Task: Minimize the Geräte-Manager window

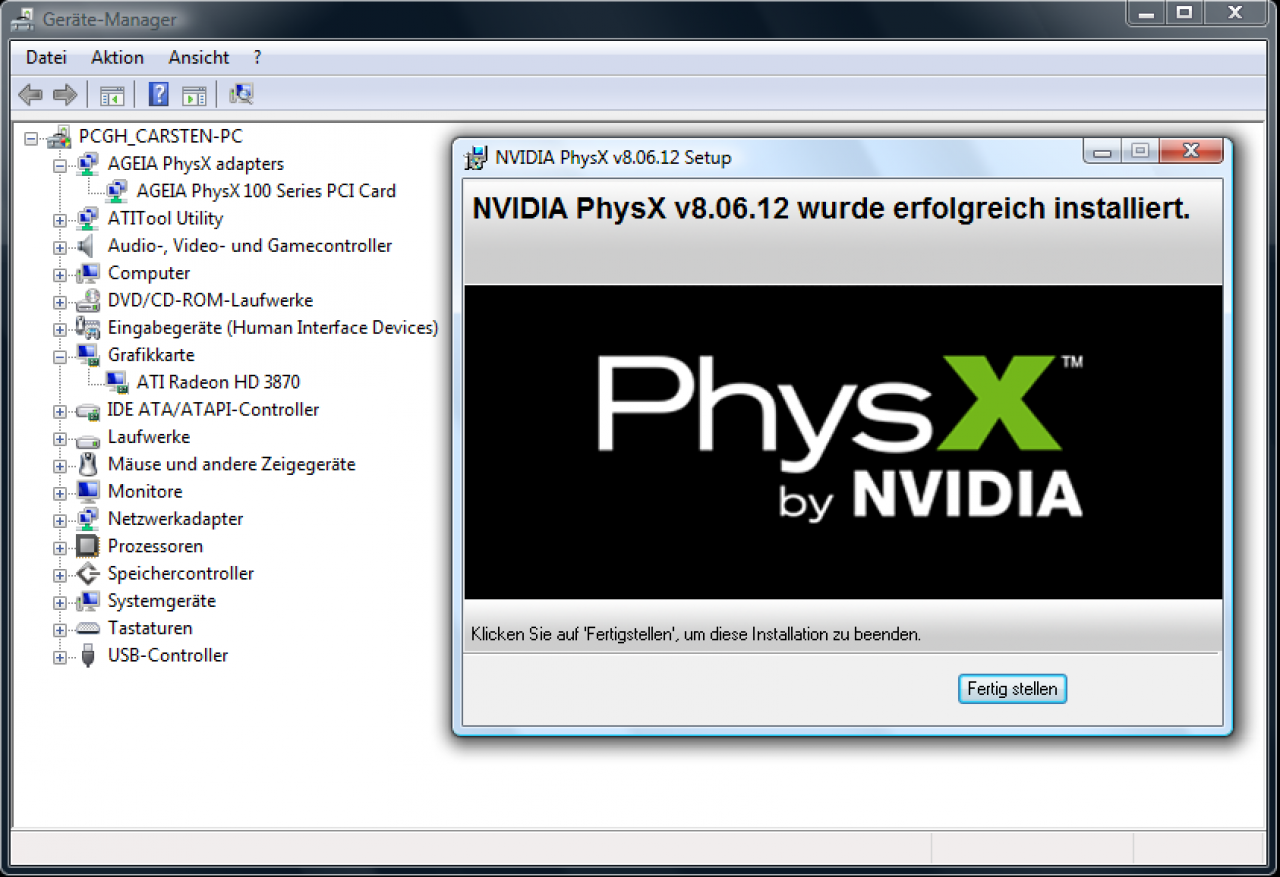Action: click(1147, 12)
